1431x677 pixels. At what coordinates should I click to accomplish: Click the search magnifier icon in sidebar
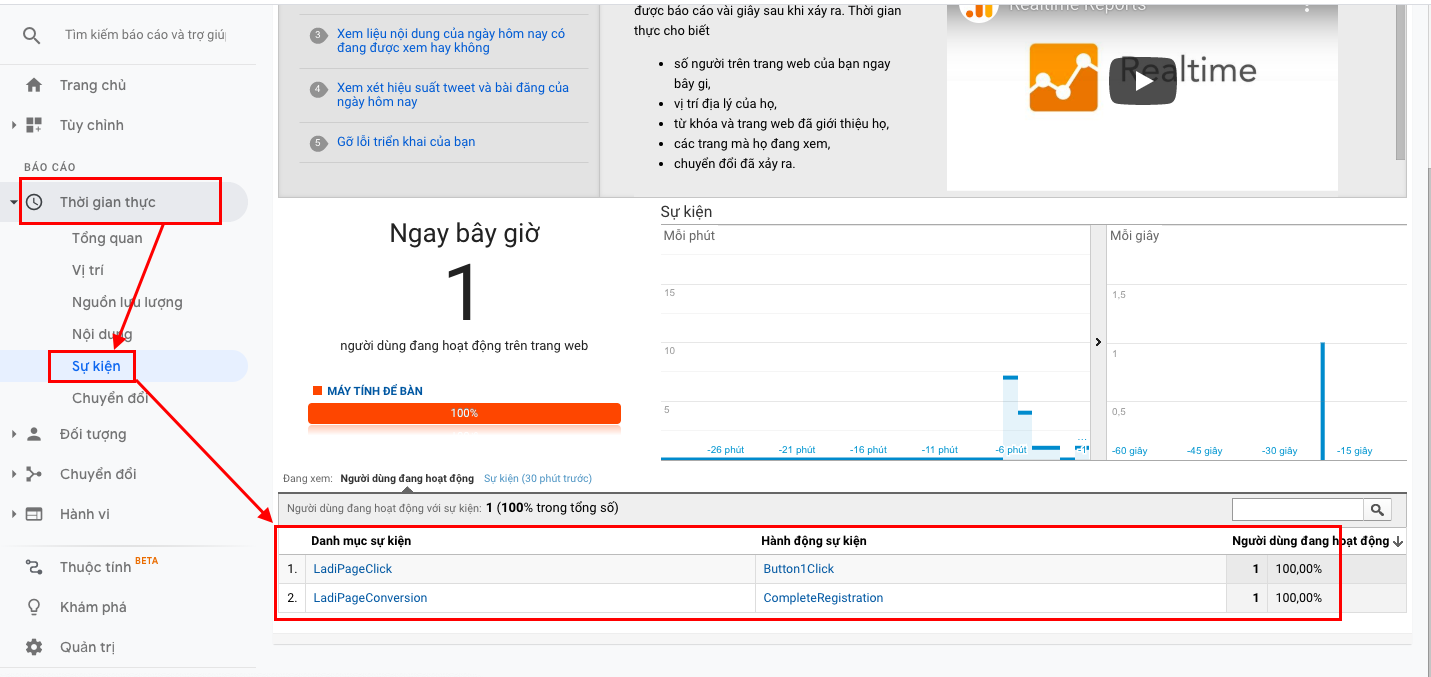coord(32,35)
